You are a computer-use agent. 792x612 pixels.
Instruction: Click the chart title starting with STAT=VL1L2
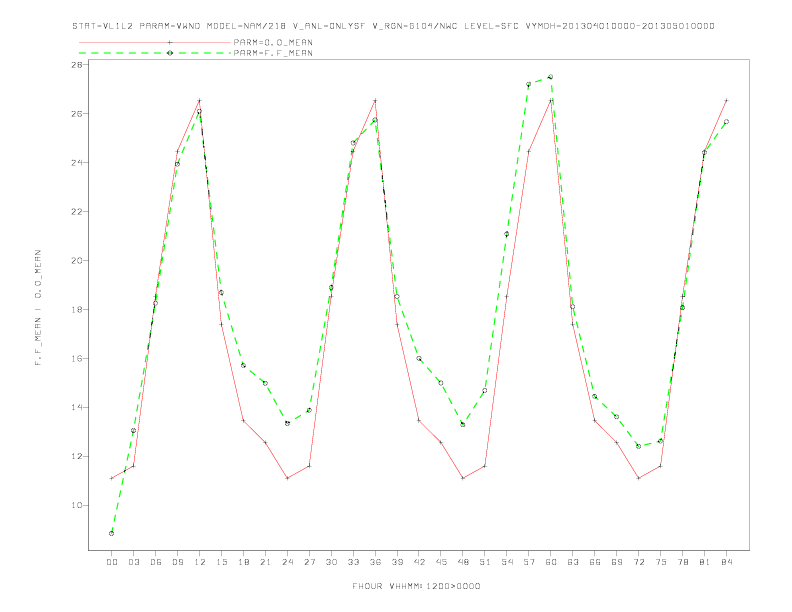point(393,26)
